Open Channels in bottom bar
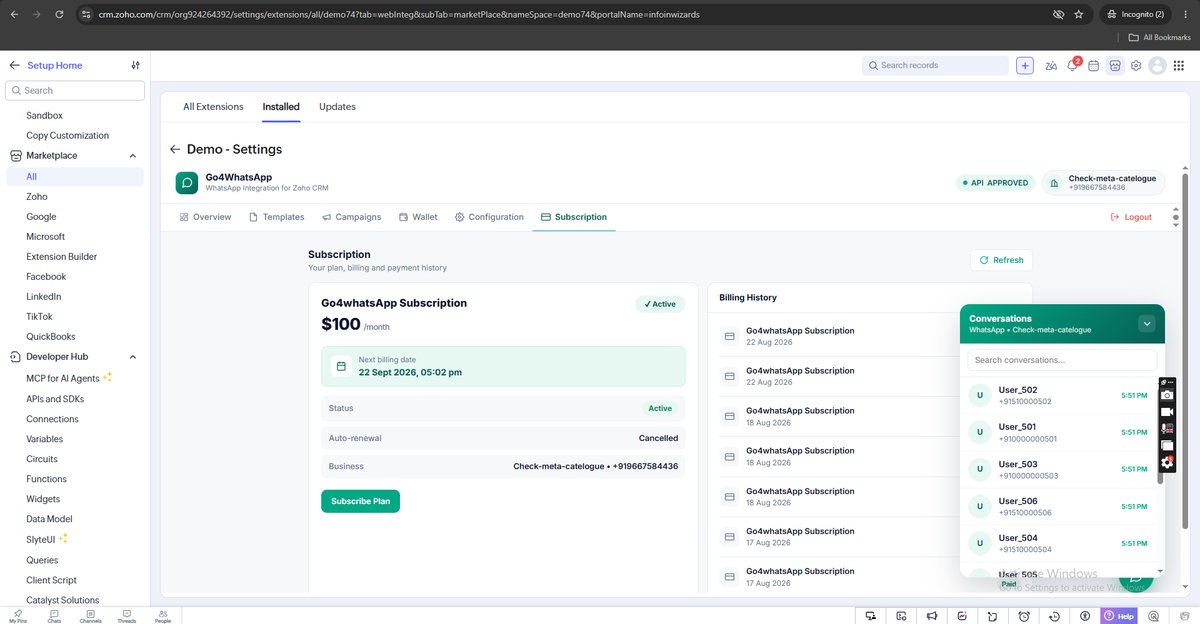The image size is (1200, 624). click(x=90, y=616)
